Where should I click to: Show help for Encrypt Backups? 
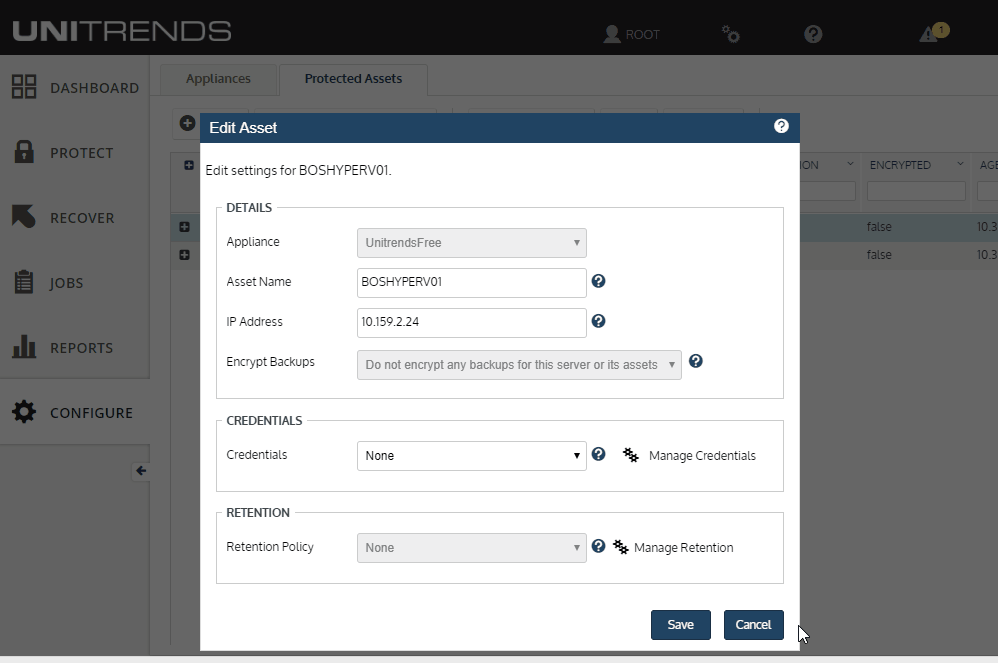coord(696,361)
